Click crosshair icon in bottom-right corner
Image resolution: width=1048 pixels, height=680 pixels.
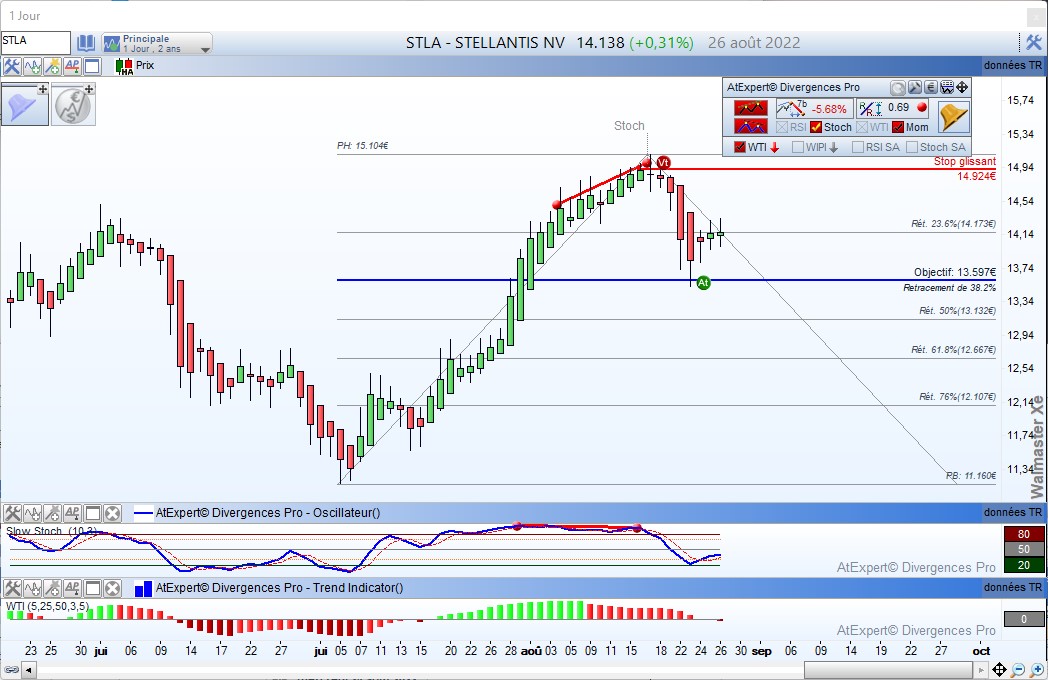999,669
